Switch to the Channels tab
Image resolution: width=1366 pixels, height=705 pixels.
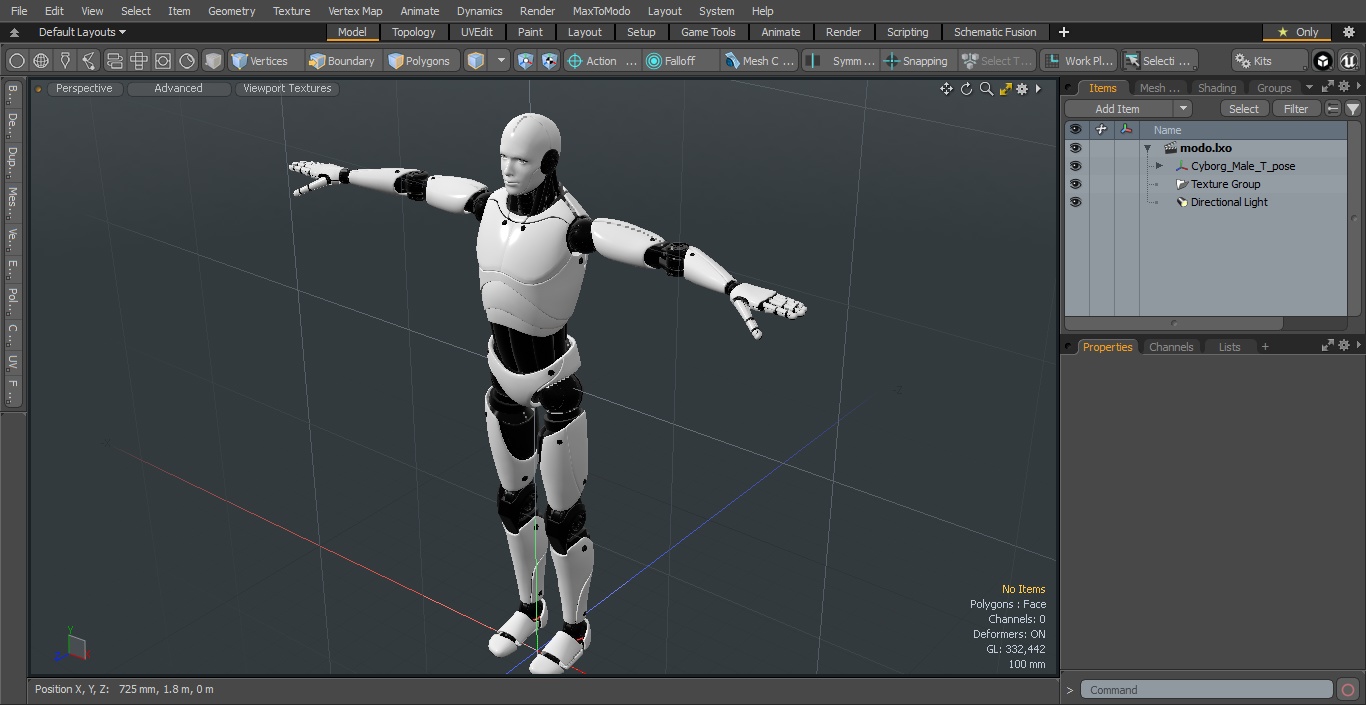point(1171,347)
